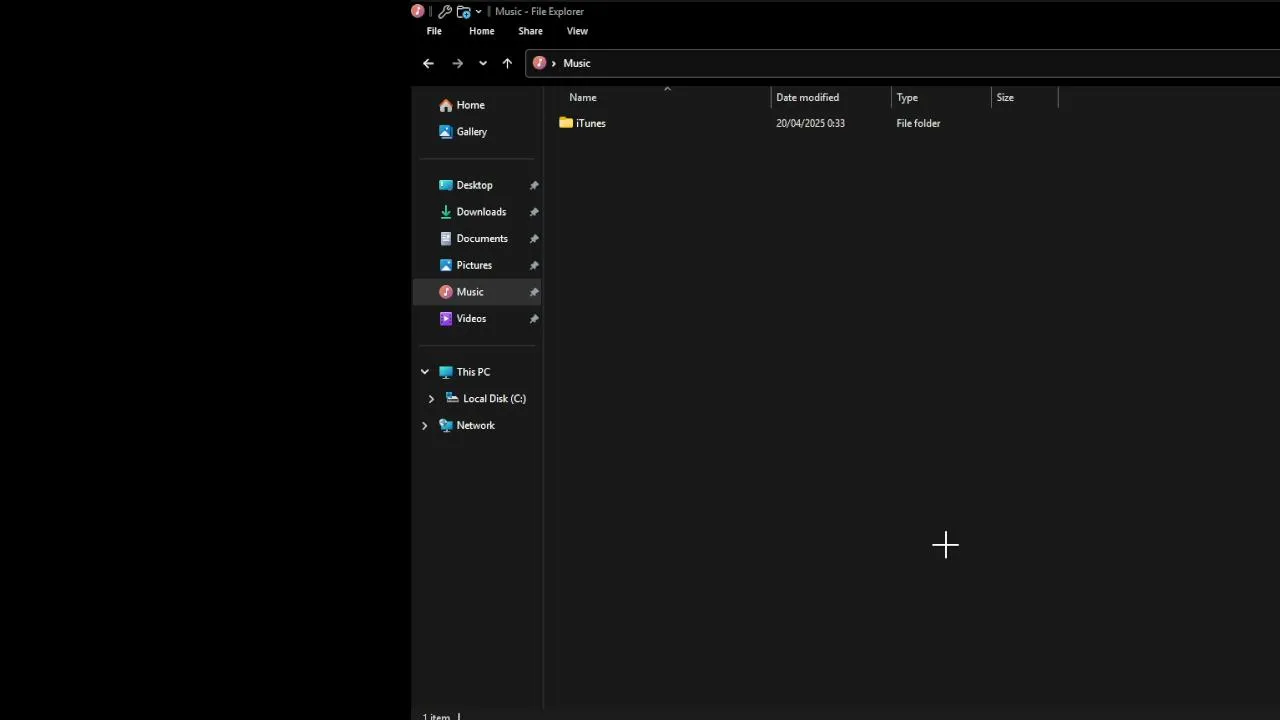Viewport: 1280px width, 720px height.
Task: Open the Documents quick access folder
Action: 482,239
